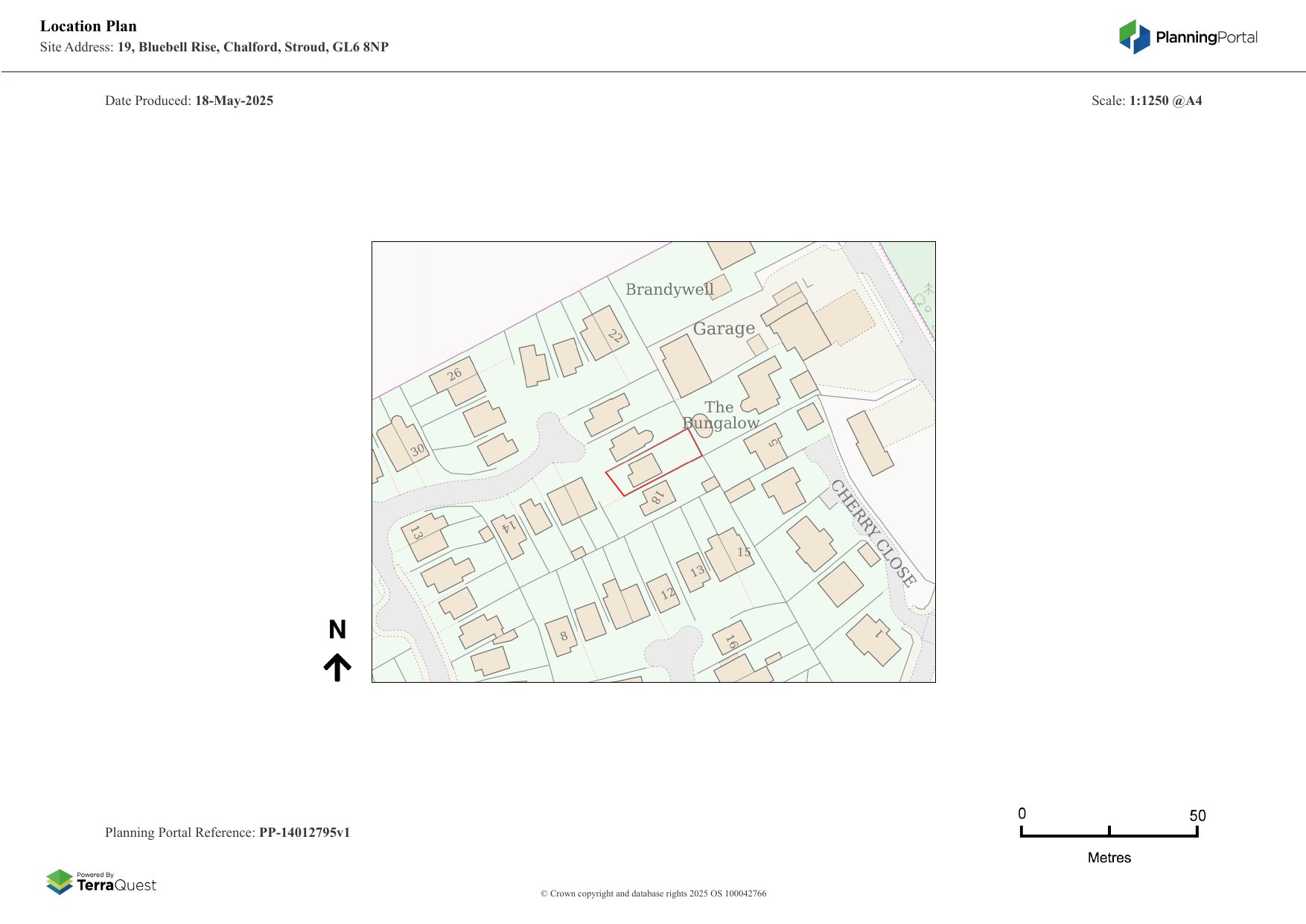Click the Location Plan title
The image size is (1306, 924).
pos(89,26)
